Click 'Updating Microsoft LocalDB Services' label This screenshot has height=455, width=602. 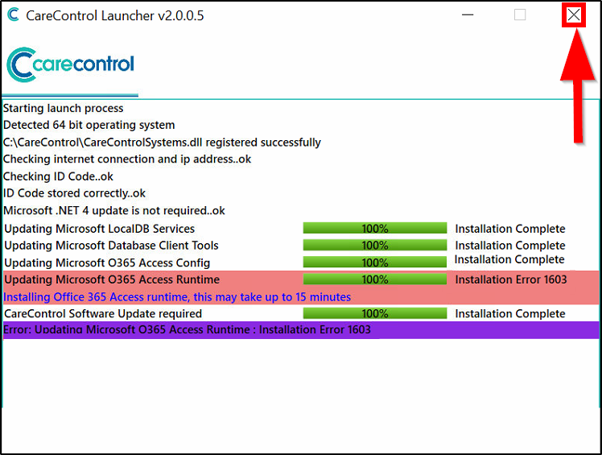(x=99, y=228)
